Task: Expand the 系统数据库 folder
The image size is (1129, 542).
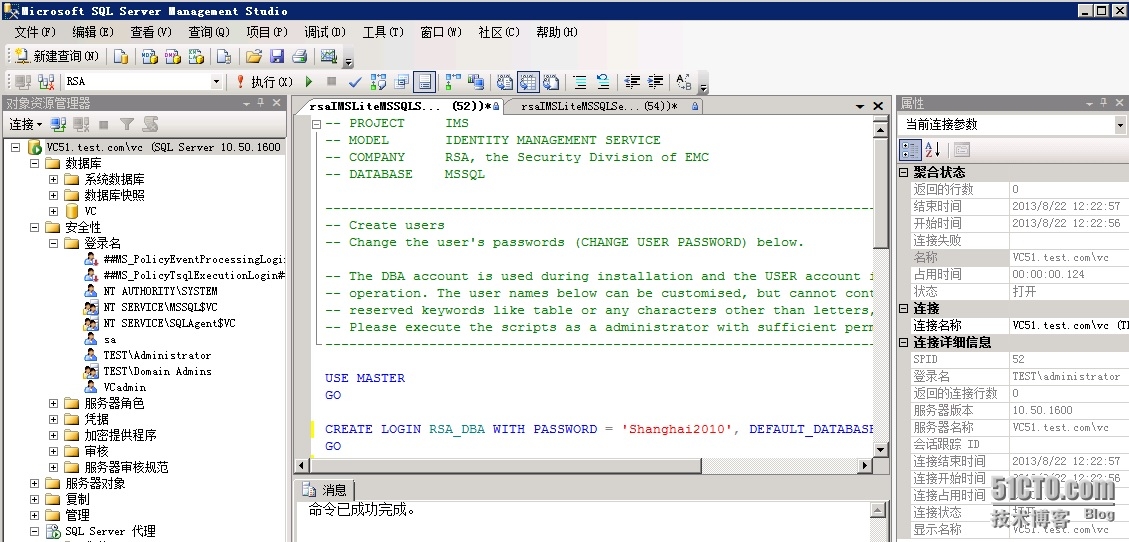Action: point(53,179)
